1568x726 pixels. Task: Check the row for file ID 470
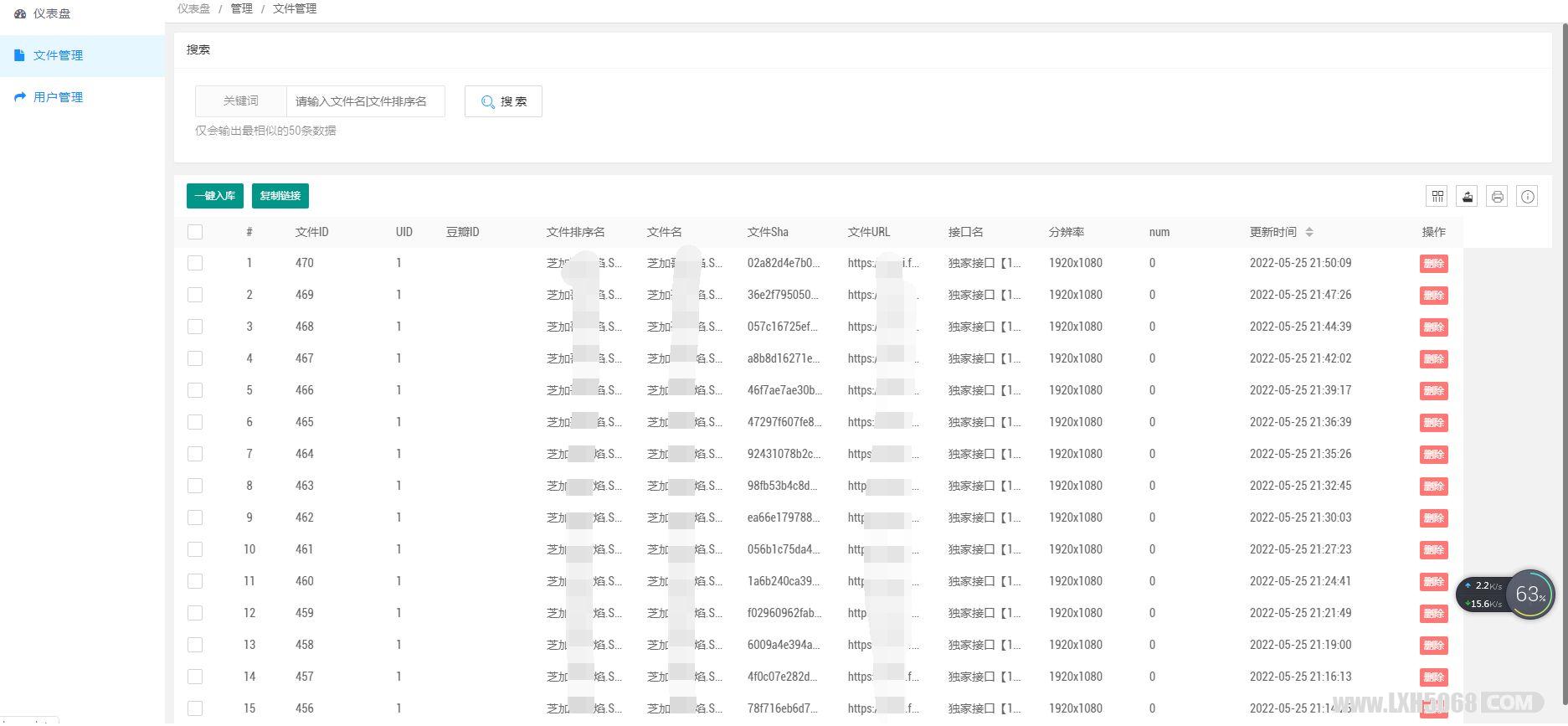click(195, 263)
